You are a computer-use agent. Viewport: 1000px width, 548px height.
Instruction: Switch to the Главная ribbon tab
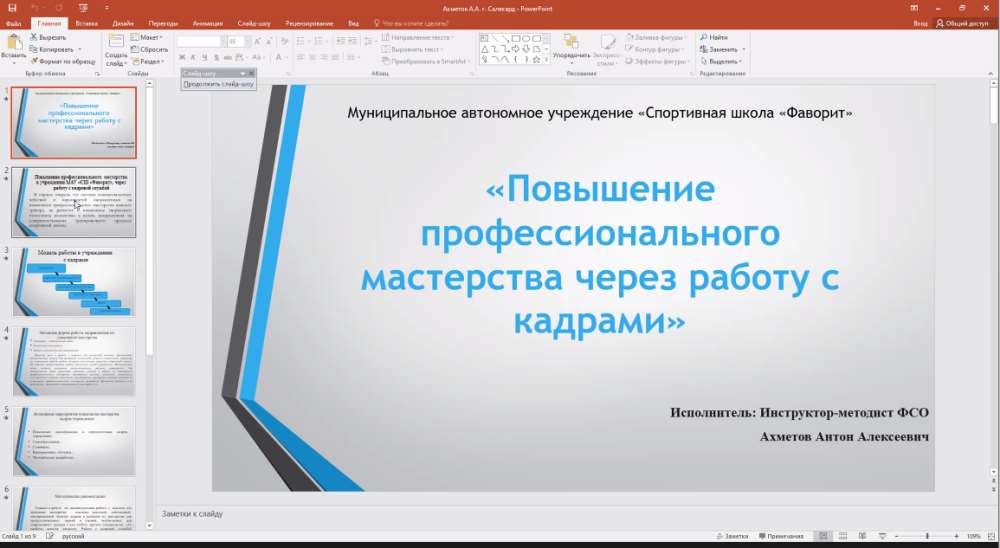click(49, 23)
